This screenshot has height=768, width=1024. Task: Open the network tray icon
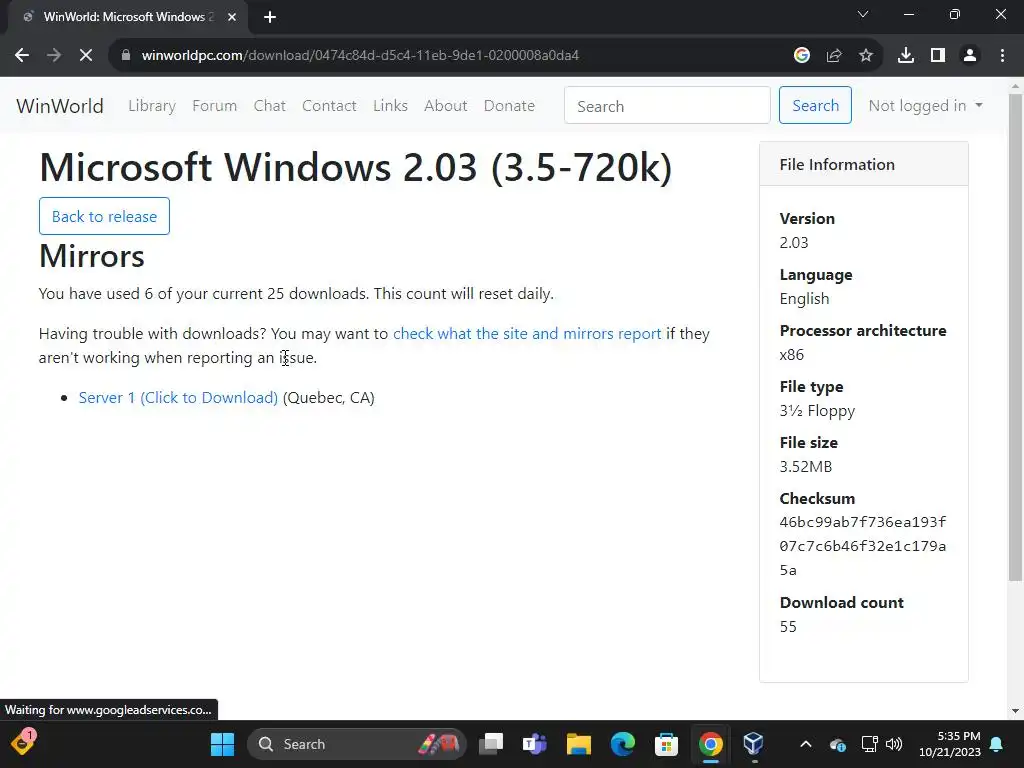869,744
